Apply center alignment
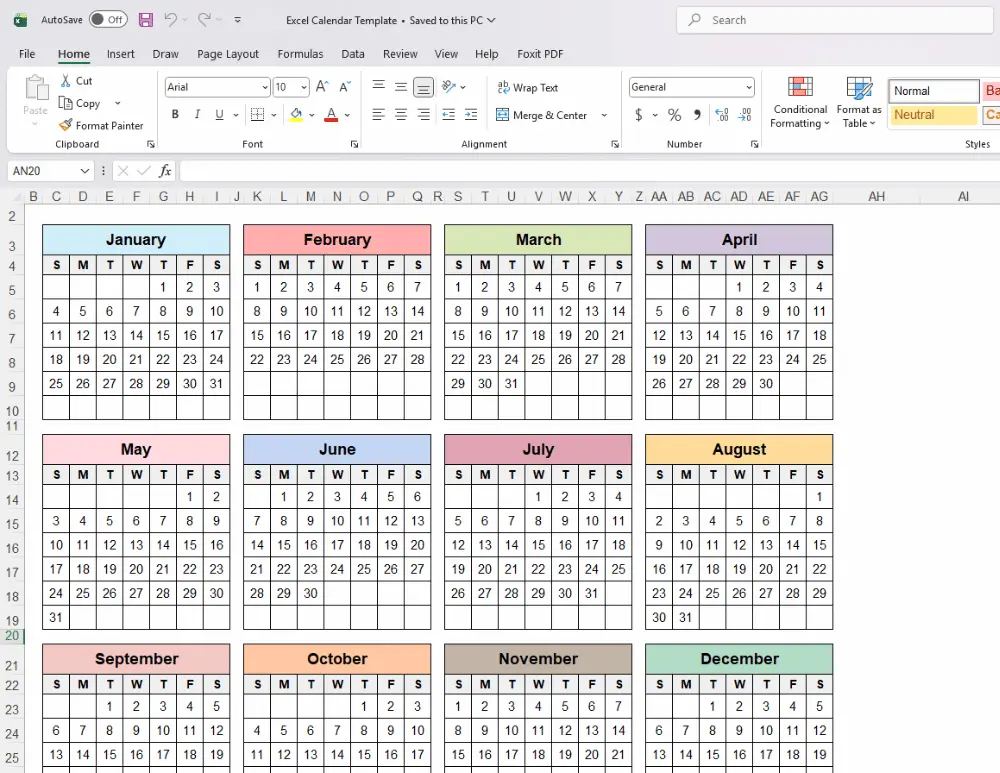The height and width of the screenshot is (773, 1000). coord(399,116)
